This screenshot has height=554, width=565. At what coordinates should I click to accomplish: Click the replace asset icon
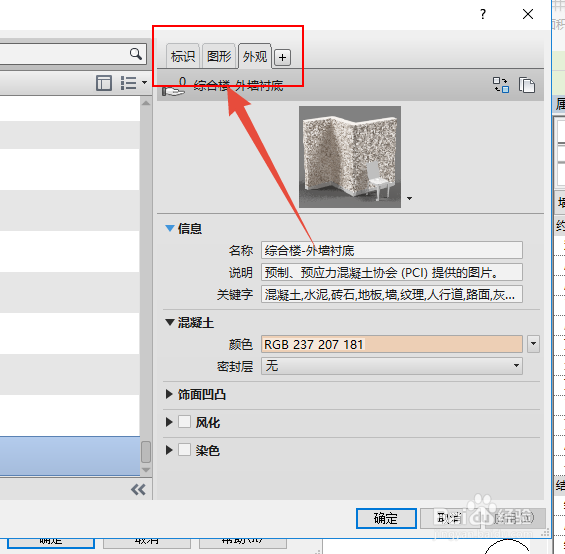click(x=501, y=85)
